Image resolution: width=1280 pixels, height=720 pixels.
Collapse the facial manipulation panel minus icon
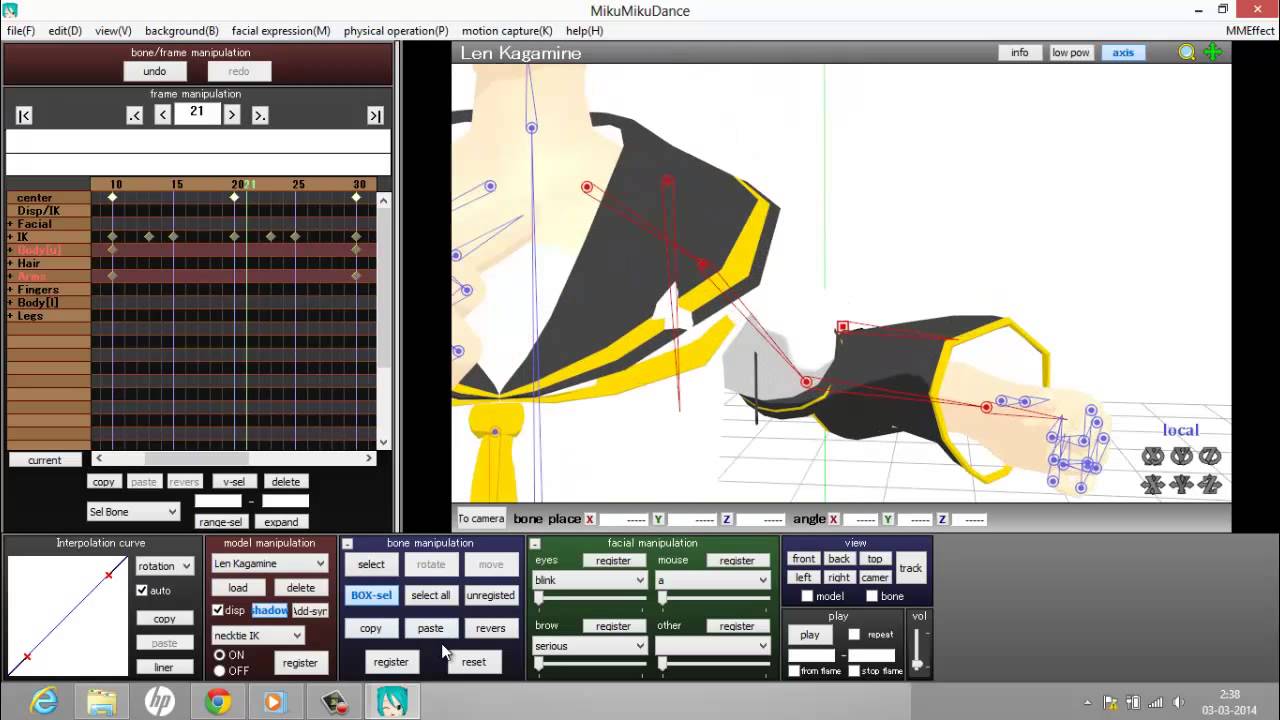tap(535, 544)
